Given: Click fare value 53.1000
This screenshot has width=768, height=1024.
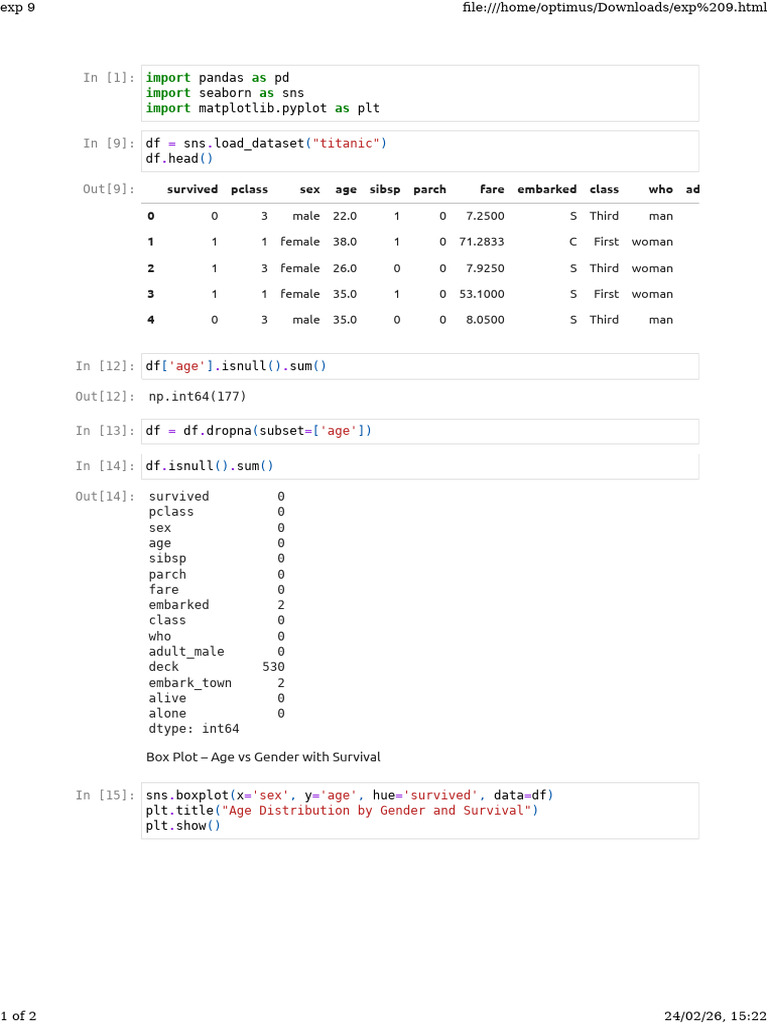Looking at the screenshot, I should coord(481,294).
